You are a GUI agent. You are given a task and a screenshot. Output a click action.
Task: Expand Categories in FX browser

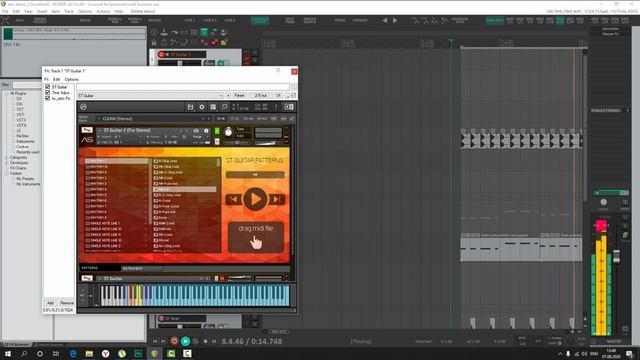coord(7,157)
